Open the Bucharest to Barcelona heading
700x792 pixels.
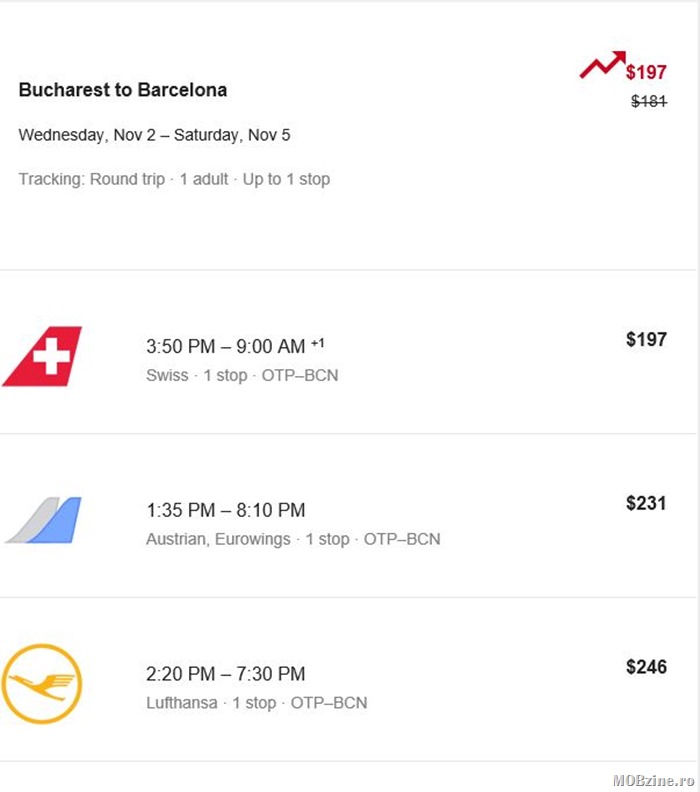123,90
